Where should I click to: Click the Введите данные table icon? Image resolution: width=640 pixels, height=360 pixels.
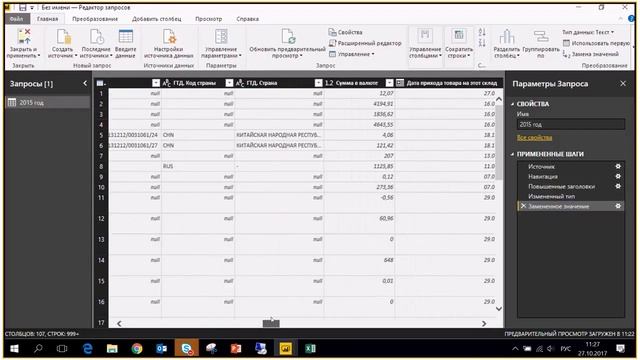tap(125, 36)
